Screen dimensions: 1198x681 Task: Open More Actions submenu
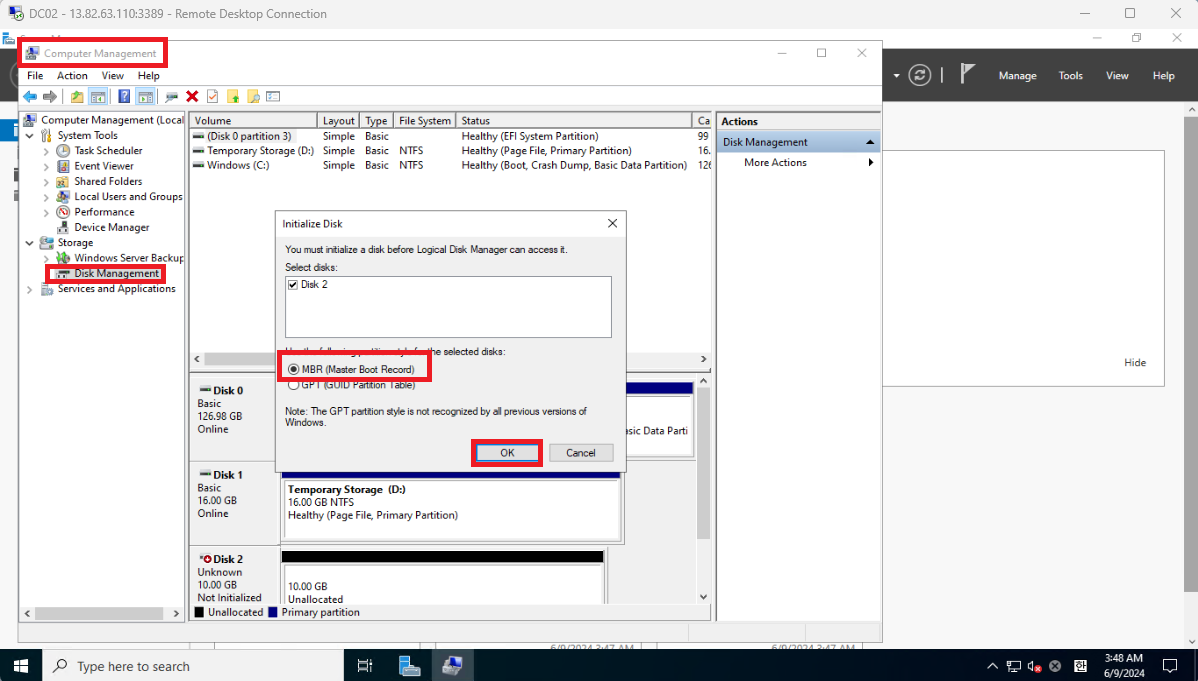coord(798,162)
